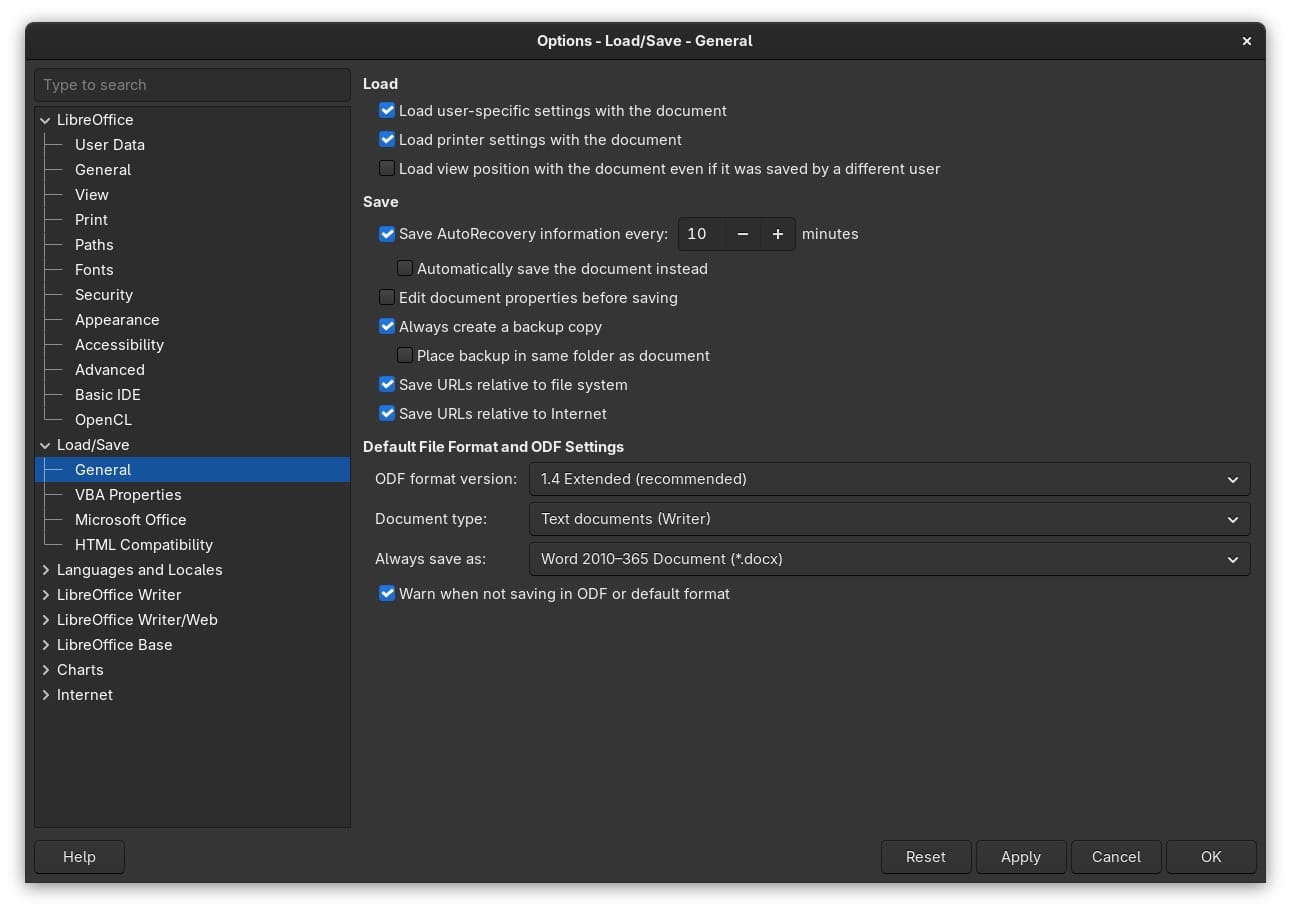Screen dimensions: 1291x911
Task: Open the Always save as dropdown
Action: pyautogui.click(x=888, y=559)
